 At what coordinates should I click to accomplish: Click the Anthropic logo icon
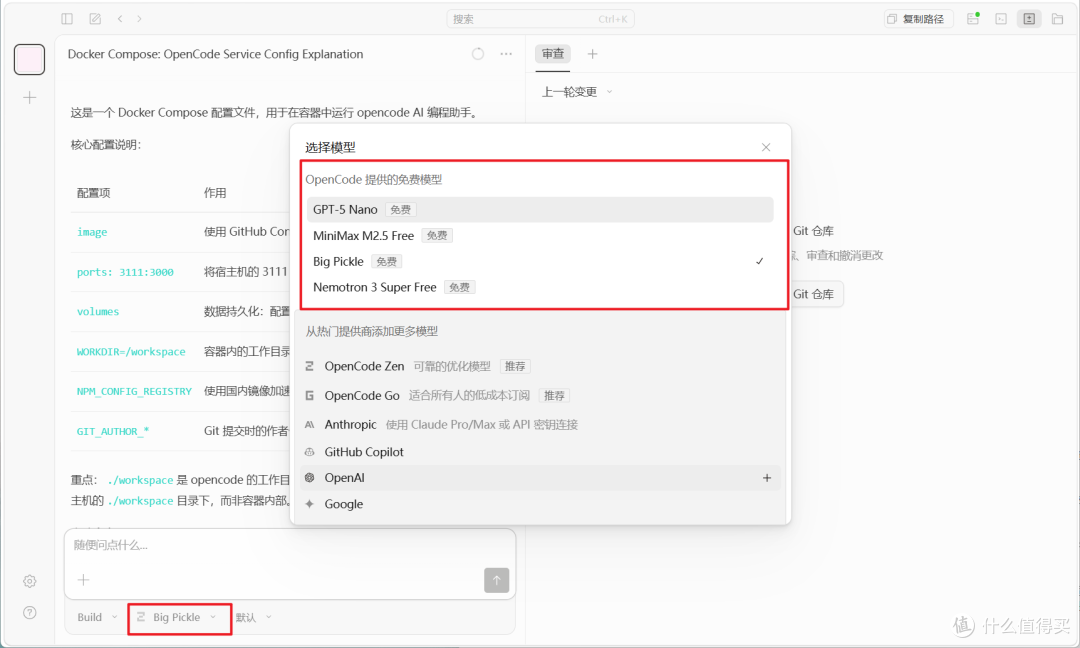click(x=309, y=424)
